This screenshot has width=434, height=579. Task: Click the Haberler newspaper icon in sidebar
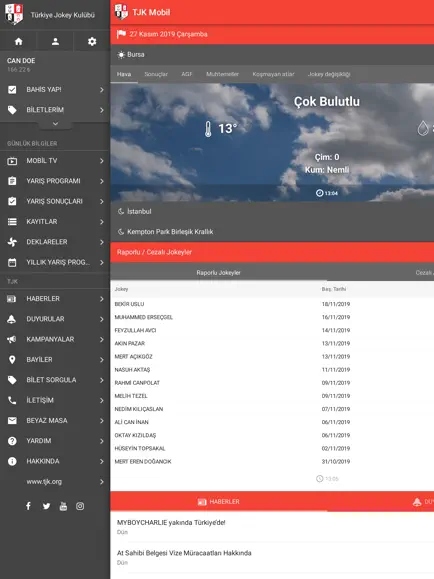(12, 299)
